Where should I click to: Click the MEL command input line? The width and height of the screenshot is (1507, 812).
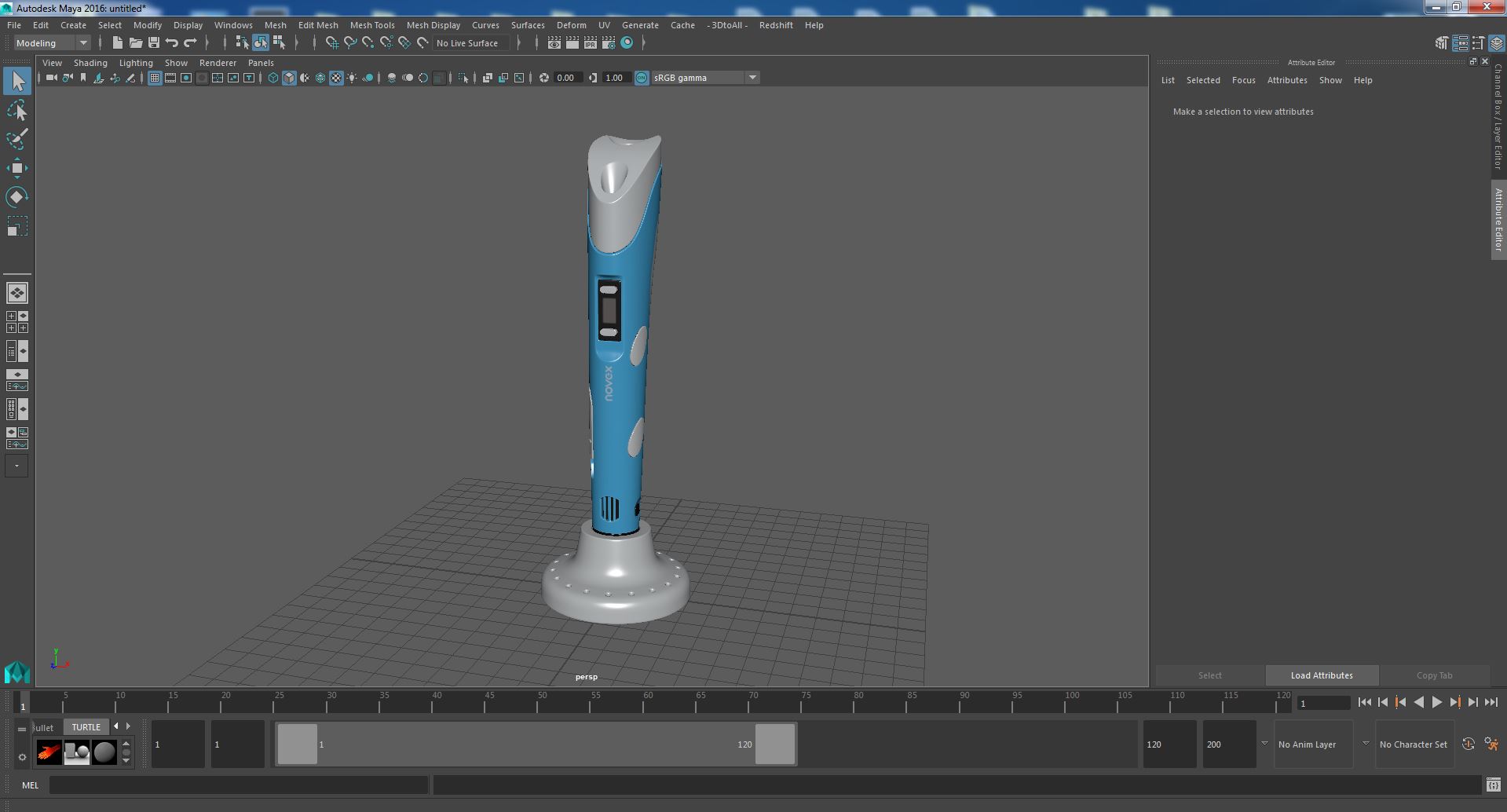pos(239,785)
